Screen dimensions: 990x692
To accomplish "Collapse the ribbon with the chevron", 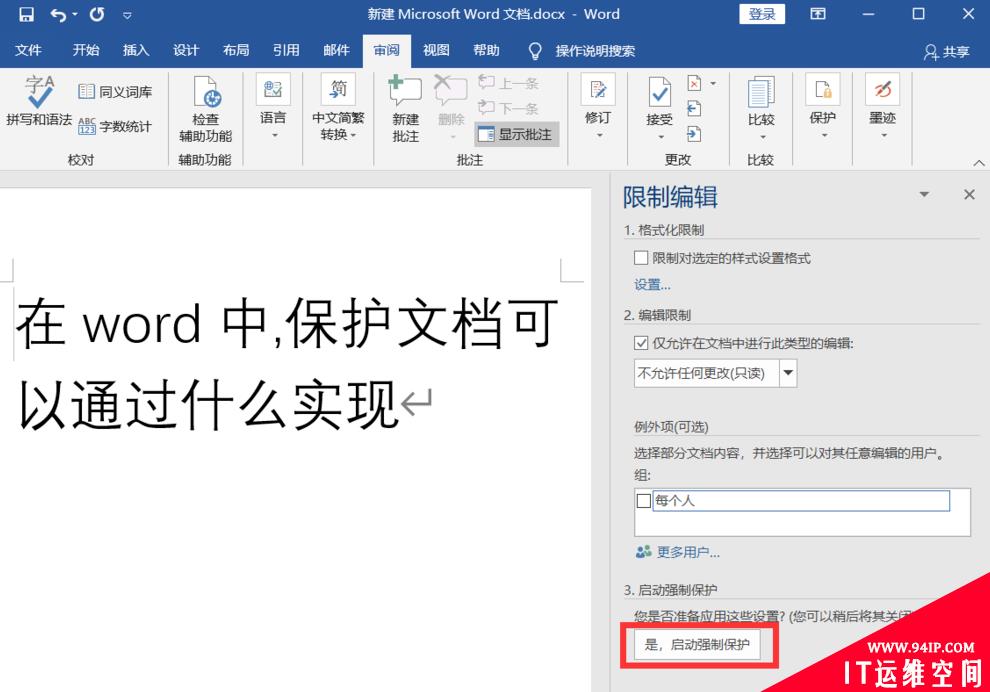I will 979,163.
